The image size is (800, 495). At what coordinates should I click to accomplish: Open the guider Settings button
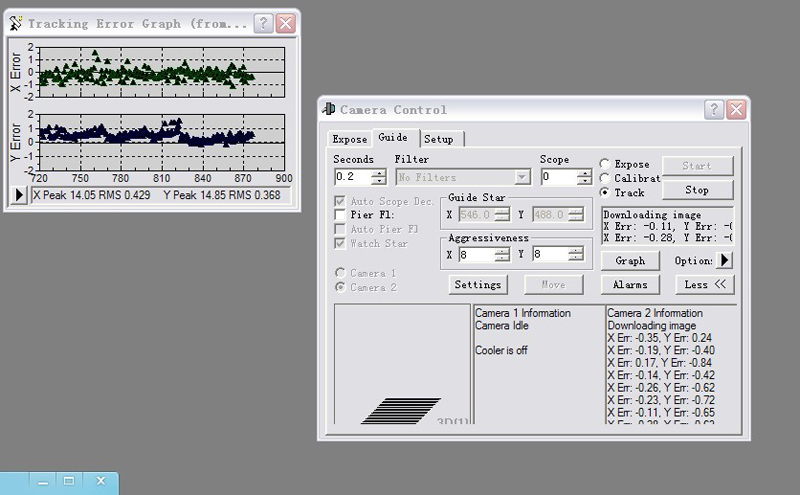click(478, 285)
